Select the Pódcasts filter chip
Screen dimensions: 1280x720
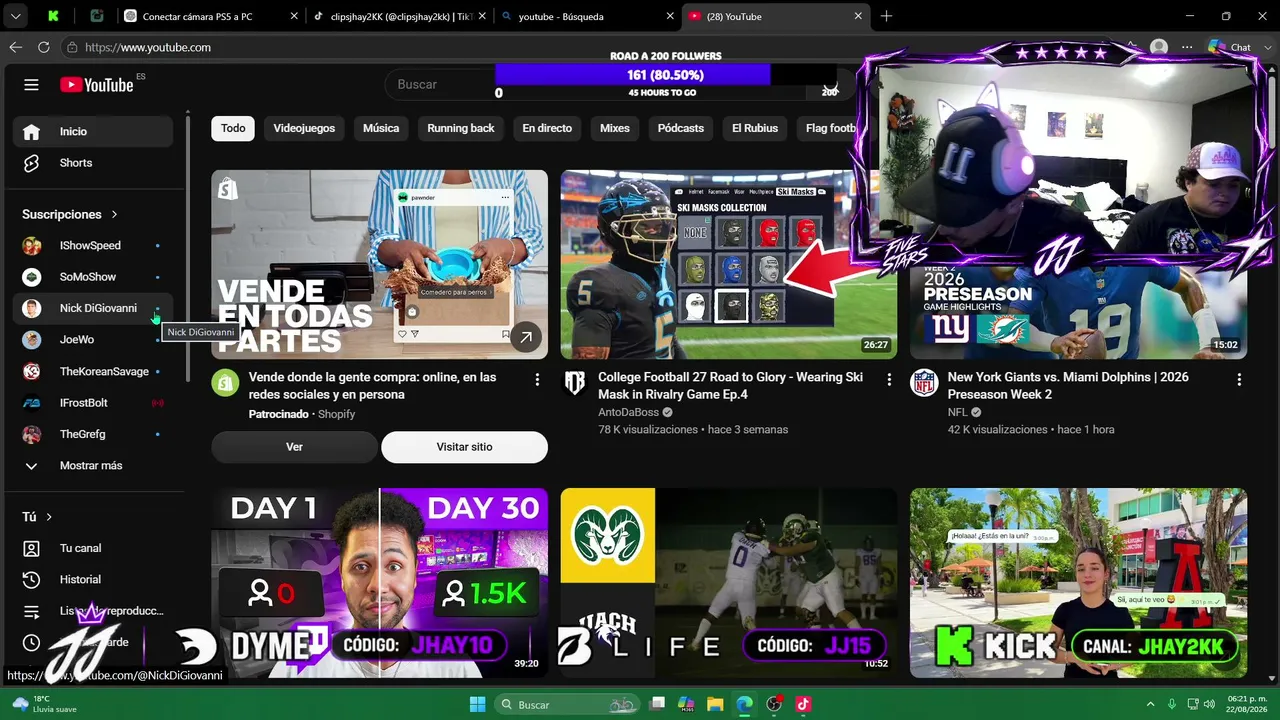tap(681, 128)
